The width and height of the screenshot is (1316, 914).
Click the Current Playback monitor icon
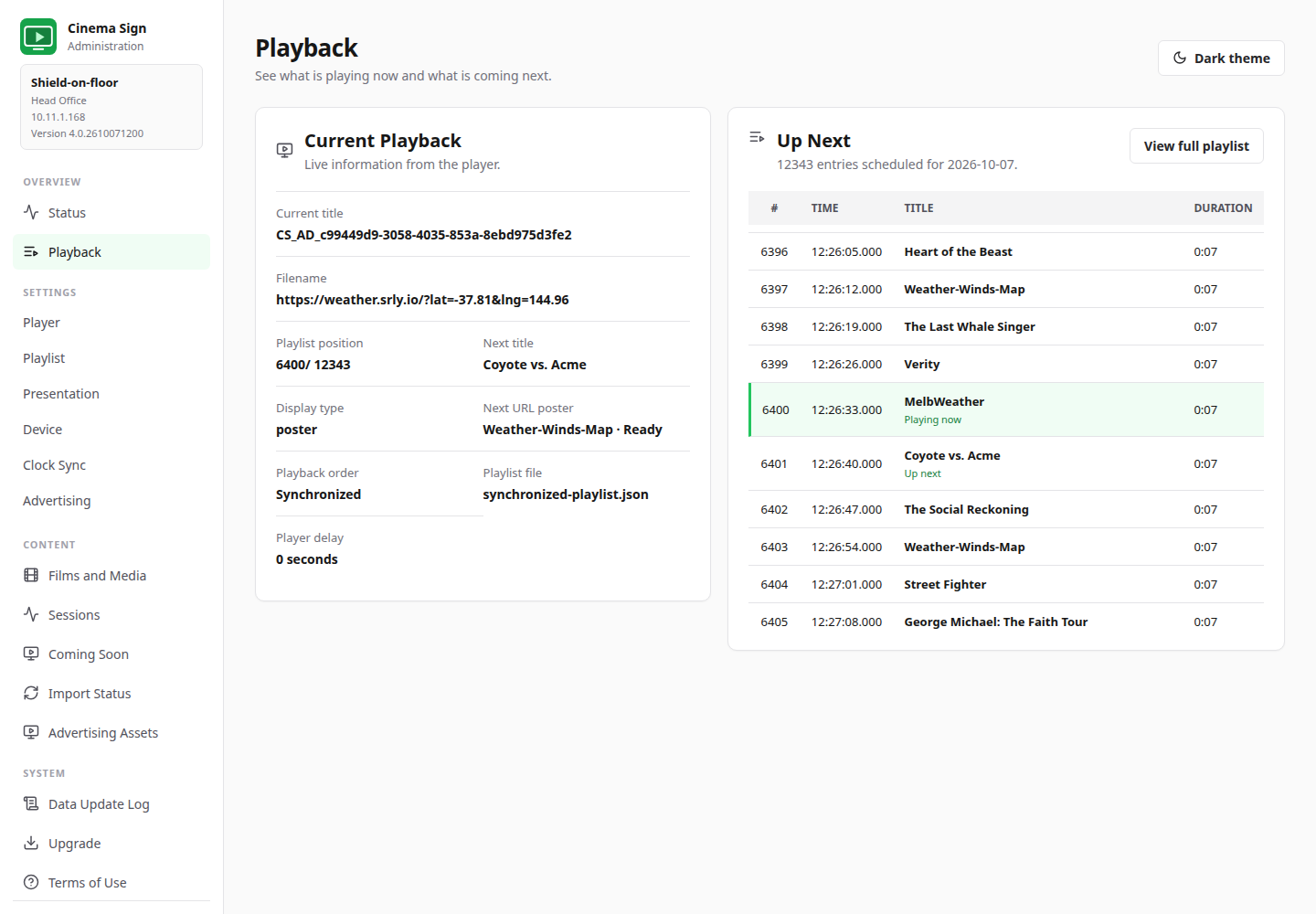coord(285,150)
